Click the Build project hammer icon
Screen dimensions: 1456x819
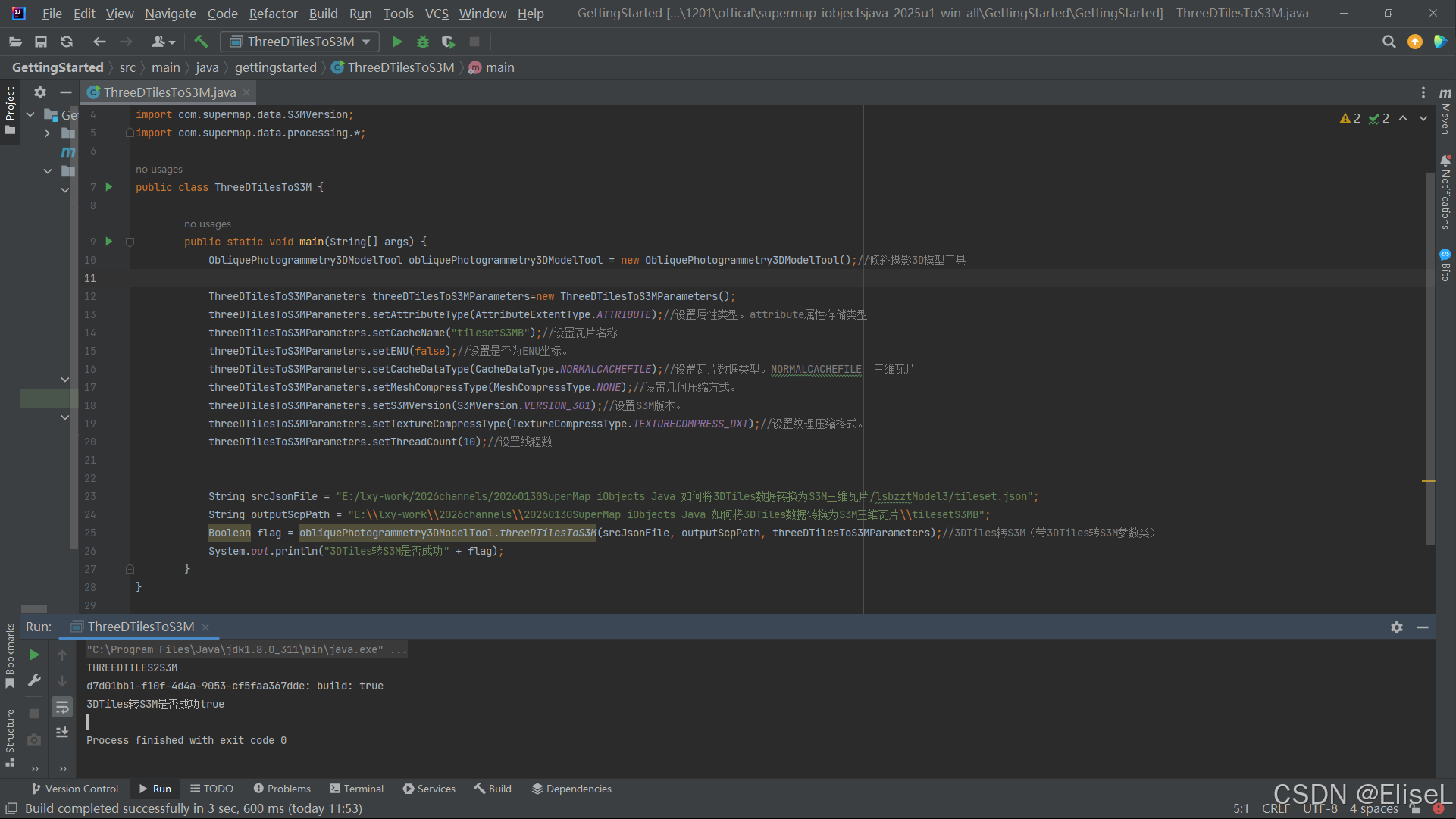(201, 42)
